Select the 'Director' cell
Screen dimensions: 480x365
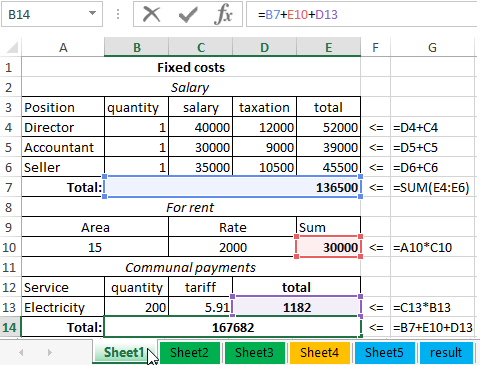[63, 127]
